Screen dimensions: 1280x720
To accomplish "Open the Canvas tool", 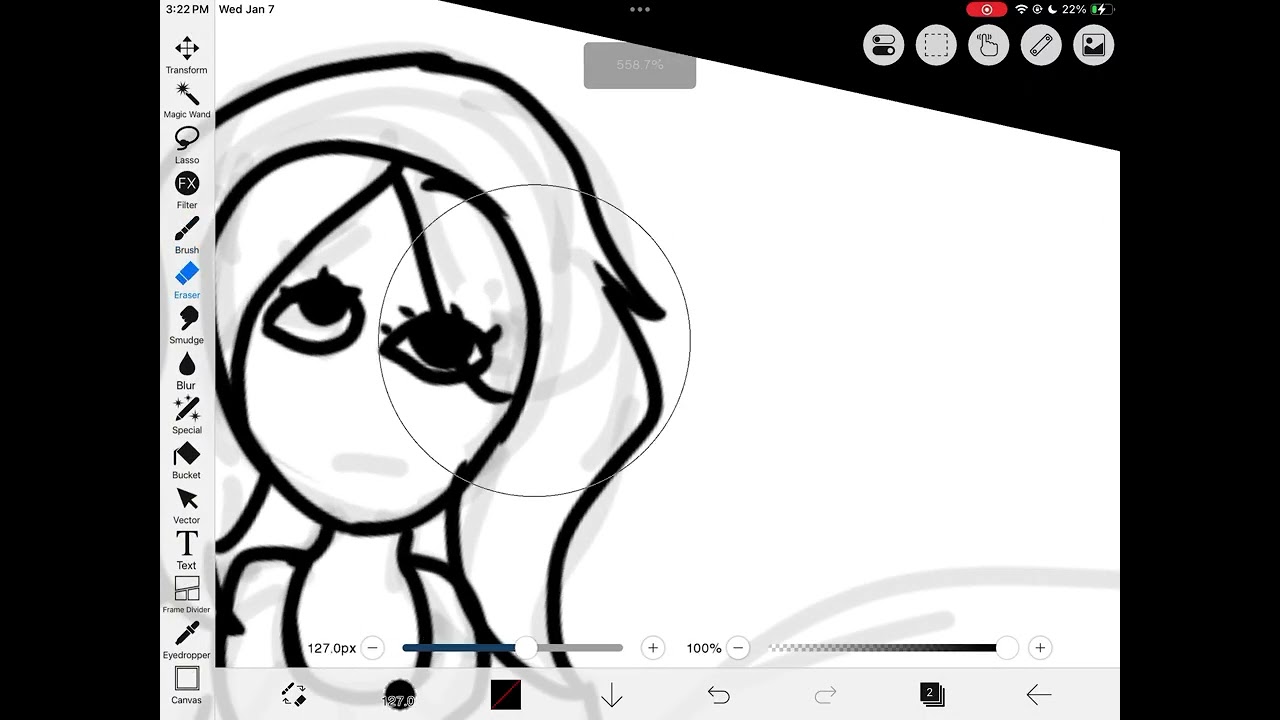I will 187,685.
